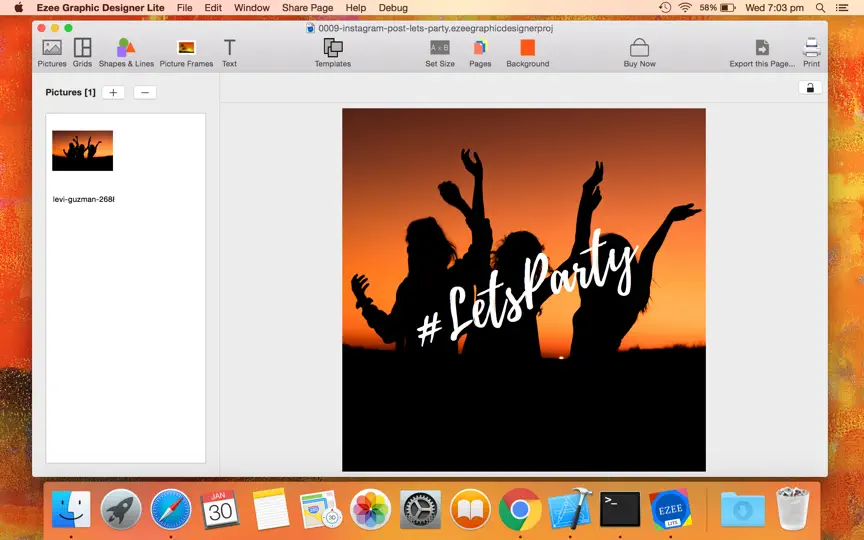Open System Preferences gear in Dock
This screenshot has height=540, width=864.
tap(420, 509)
